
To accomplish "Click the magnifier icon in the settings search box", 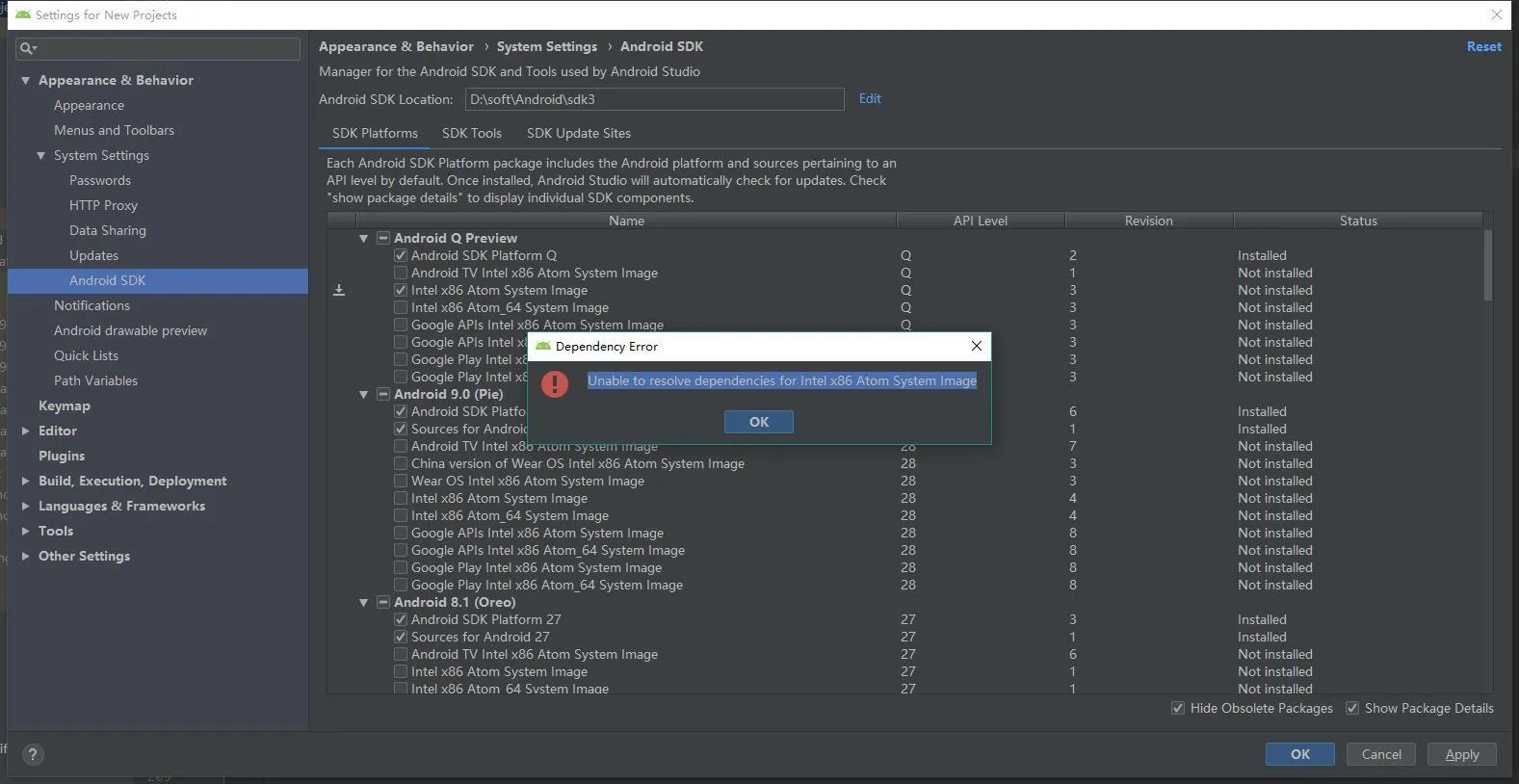I will (28, 48).
